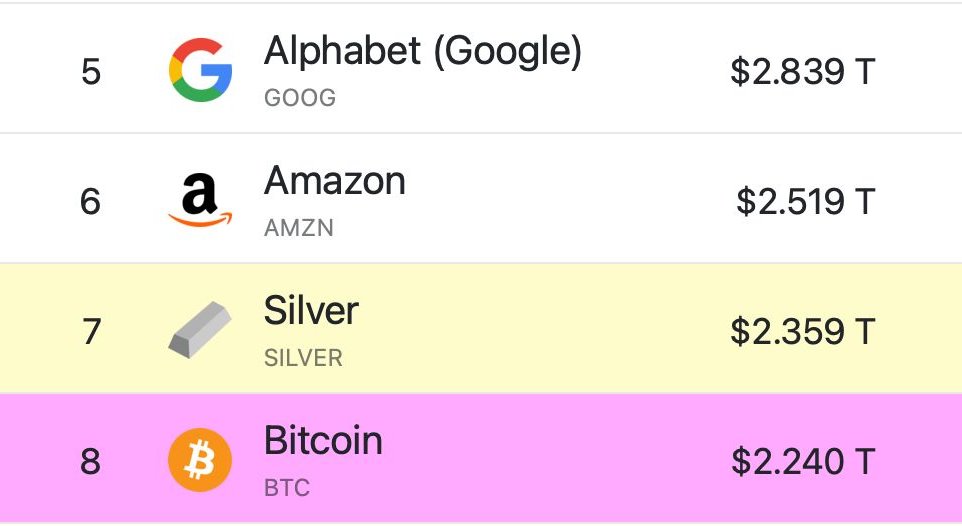This screenshot has width=962, height=526.
Task: Select the SILVER ticker label
Action: click(x=303, y=358)
